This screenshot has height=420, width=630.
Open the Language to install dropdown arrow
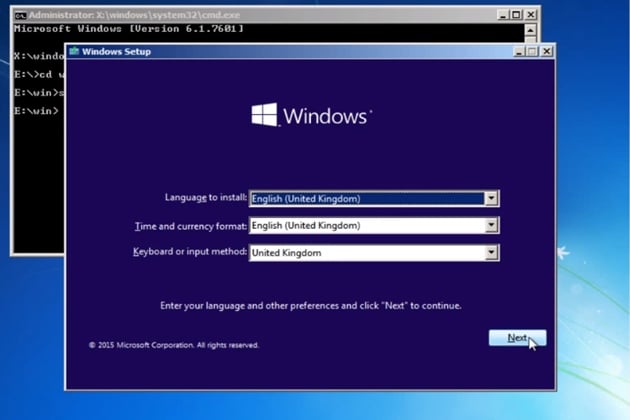click(x=491, y=198)
